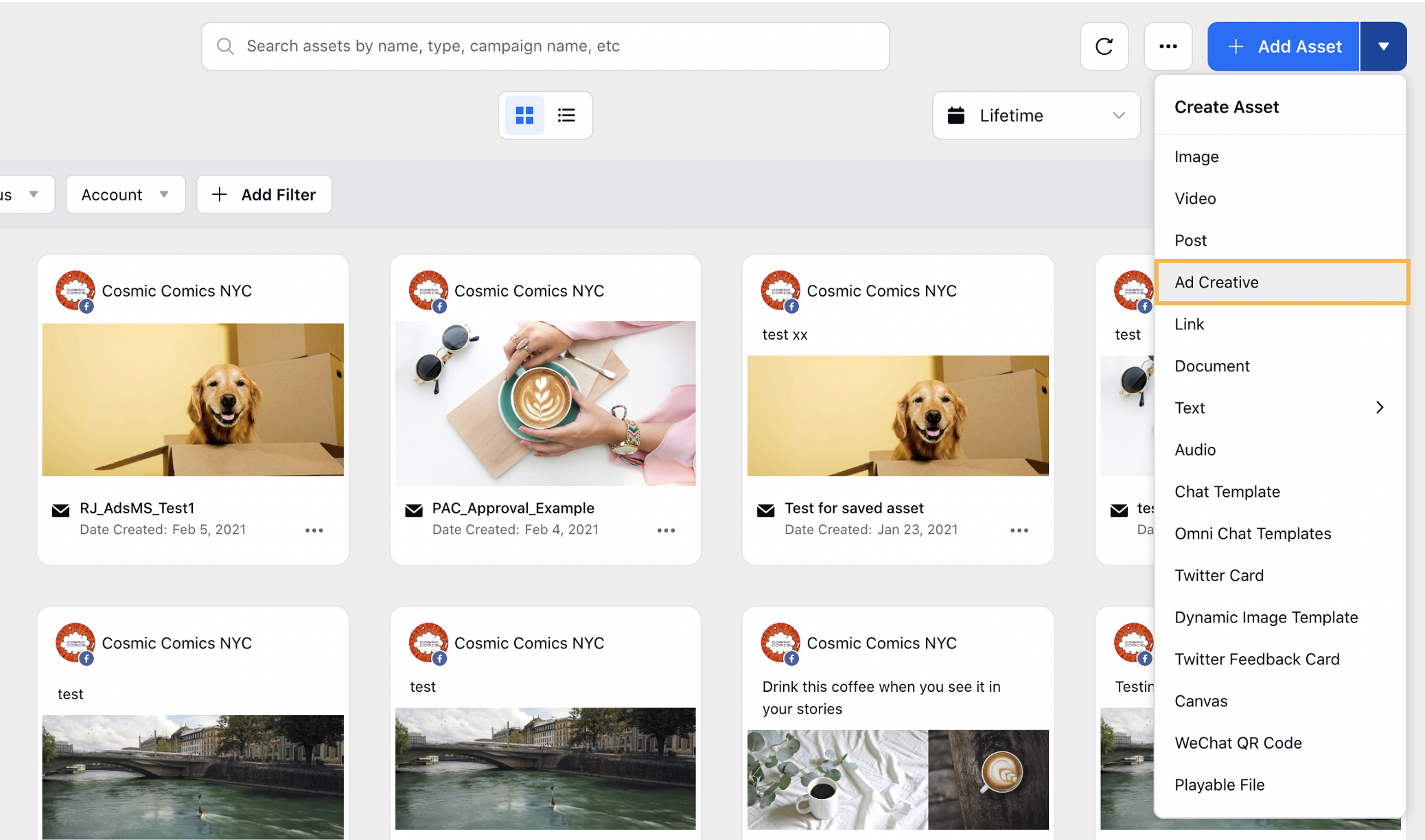This screenshot has height=840, width=1425.
Task: Search assets by name or type
Action: pyautogui.click(x=545, y=46)
